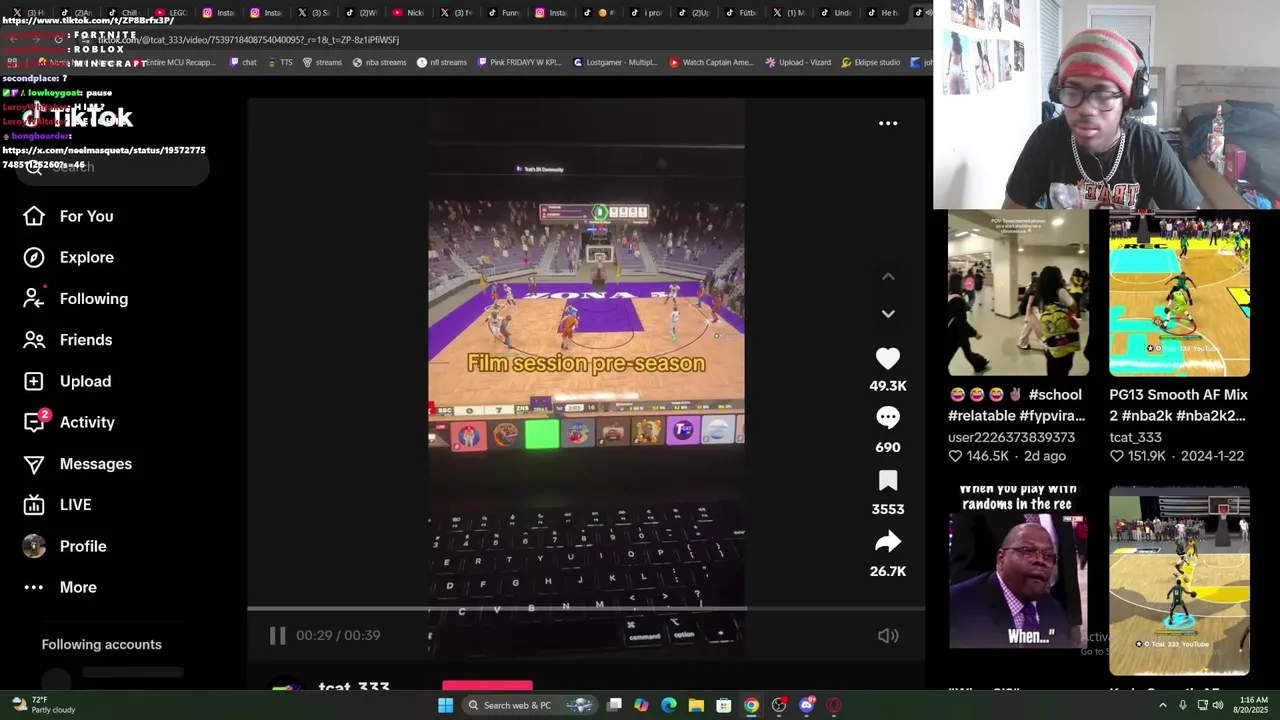1280x720 pixels.
Task: Open the school hallway video thumbnail
Action: (x=1018, y=293)
